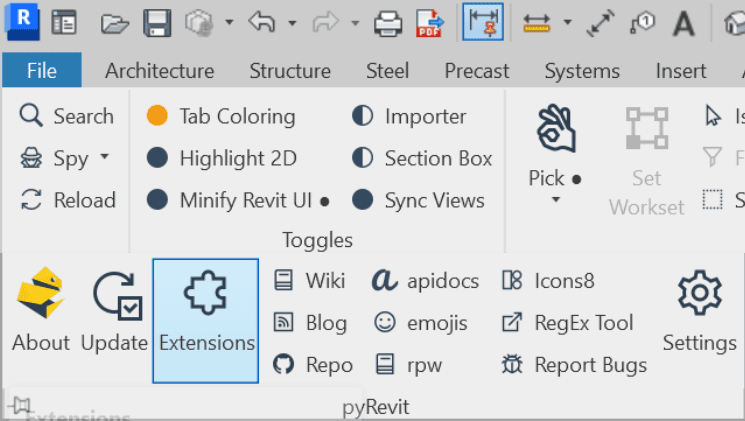Click the Reload button

click(68, 200)
